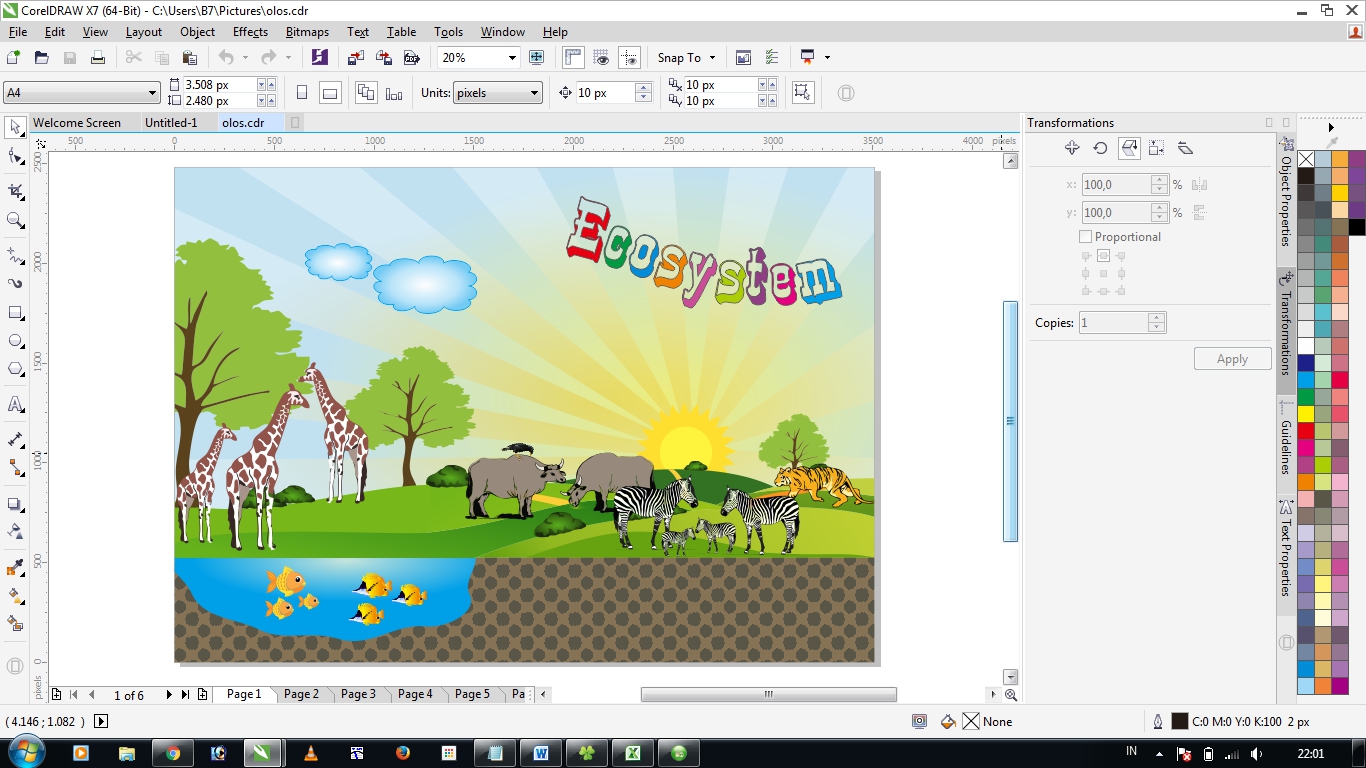Switch to the Page 3 tab
The height and width of the screenshot is (768, 1366).
point(359,693)
